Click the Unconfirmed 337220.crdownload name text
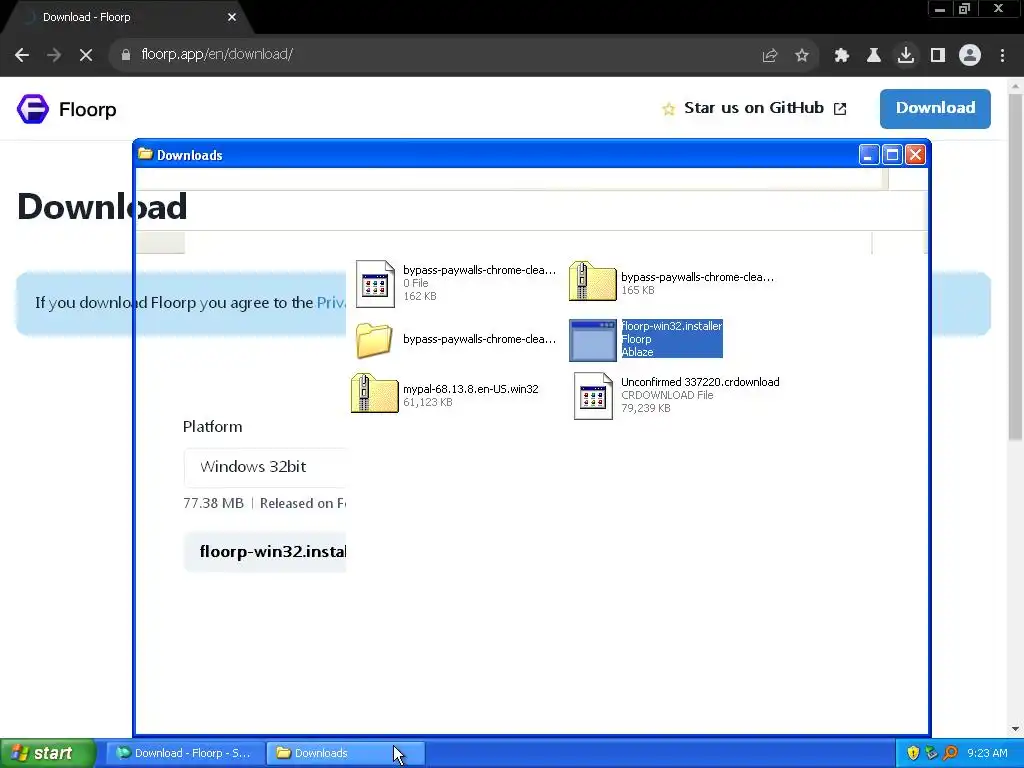Viewport: 1024px width, 768px height. (x=700, y=382)
